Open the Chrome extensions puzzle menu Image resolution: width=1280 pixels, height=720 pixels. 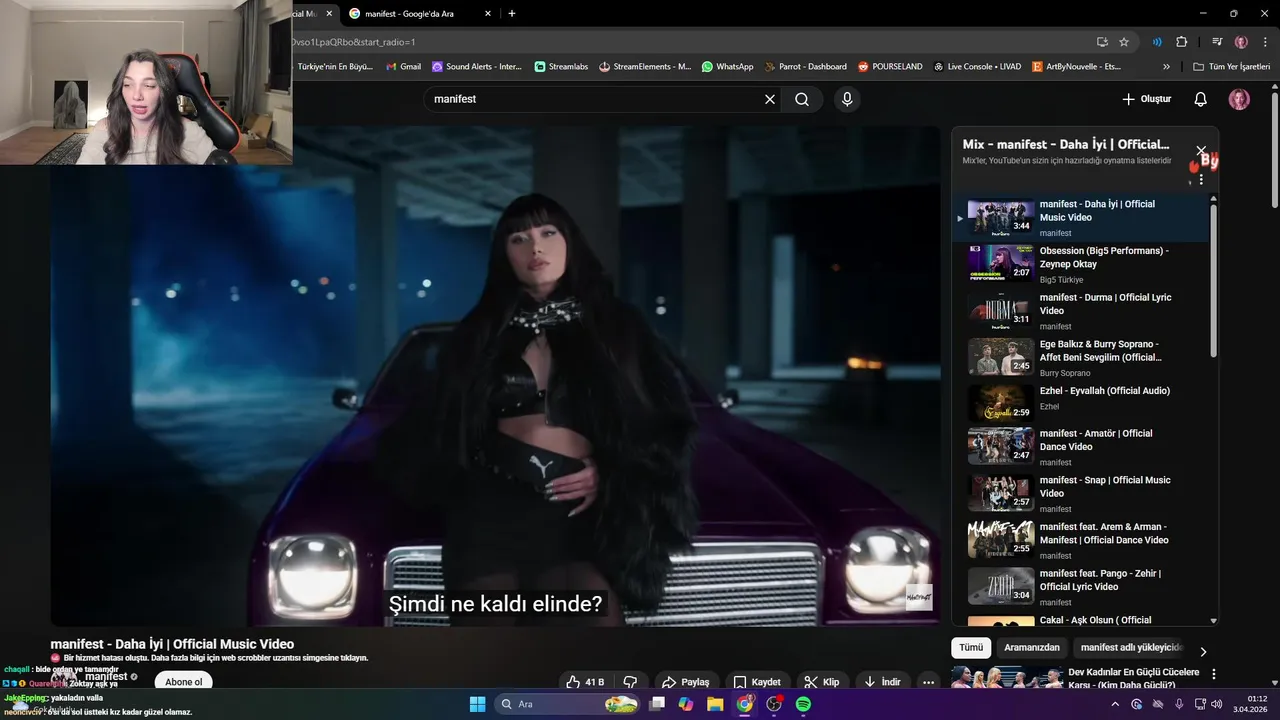point(1182,42)
